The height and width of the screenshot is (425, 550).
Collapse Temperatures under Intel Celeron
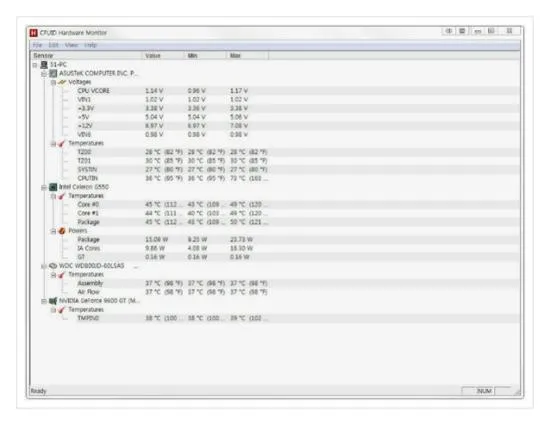[x=53, y=196]
